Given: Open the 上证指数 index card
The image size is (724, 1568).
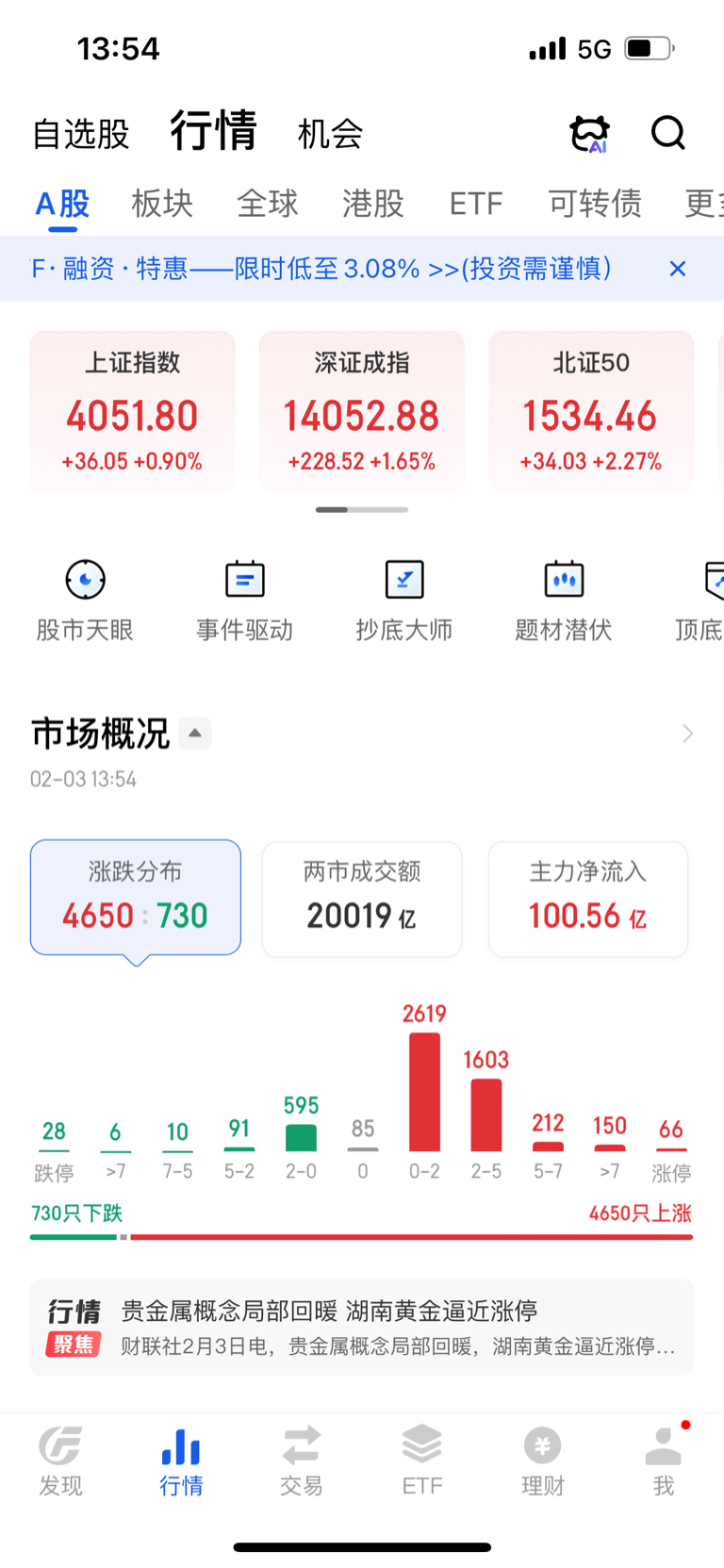Looking at the screenshot, I should 133,411.
